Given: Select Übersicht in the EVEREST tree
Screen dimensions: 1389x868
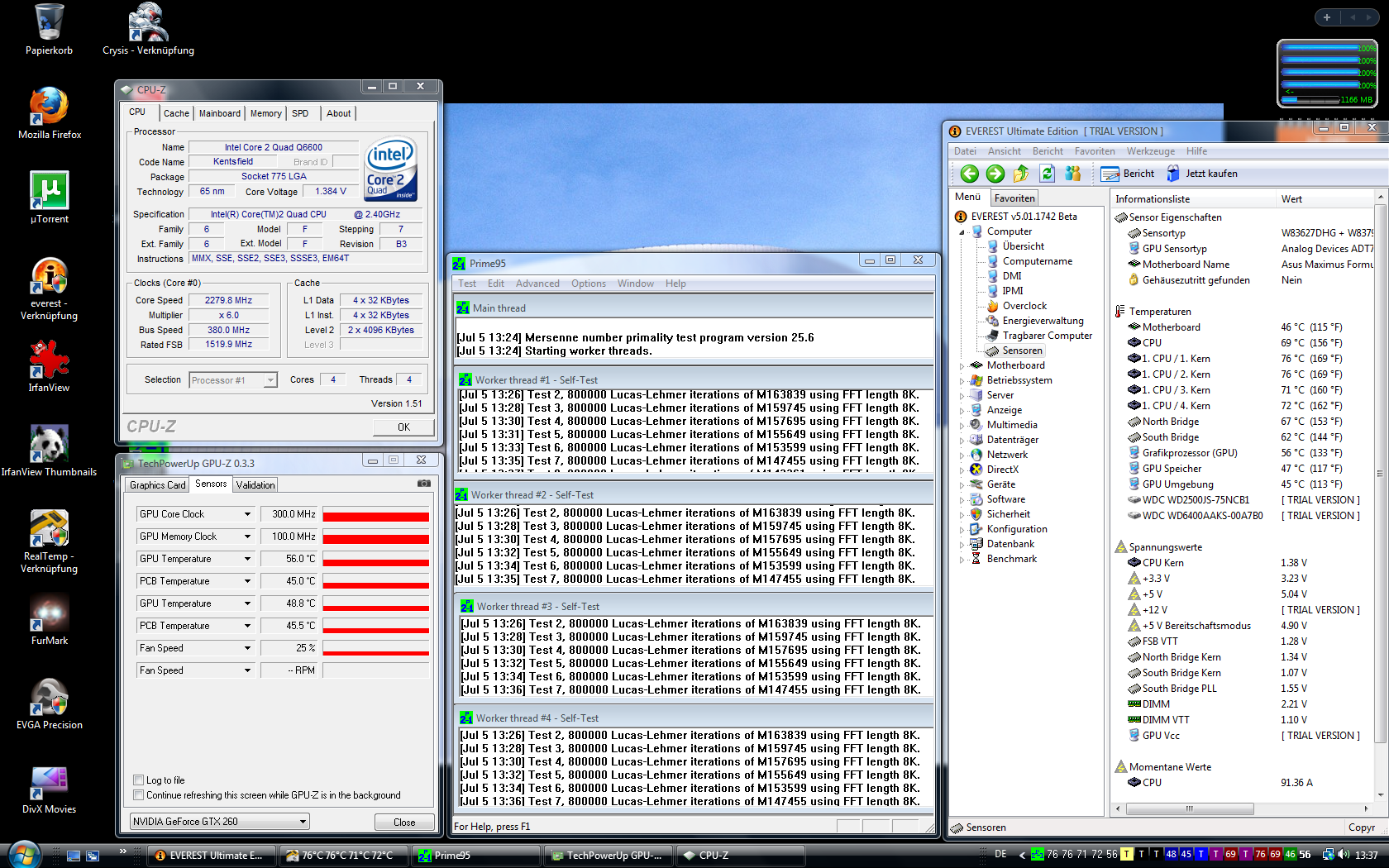Looking at the screenshot, I should click(x=1024, y=246).
